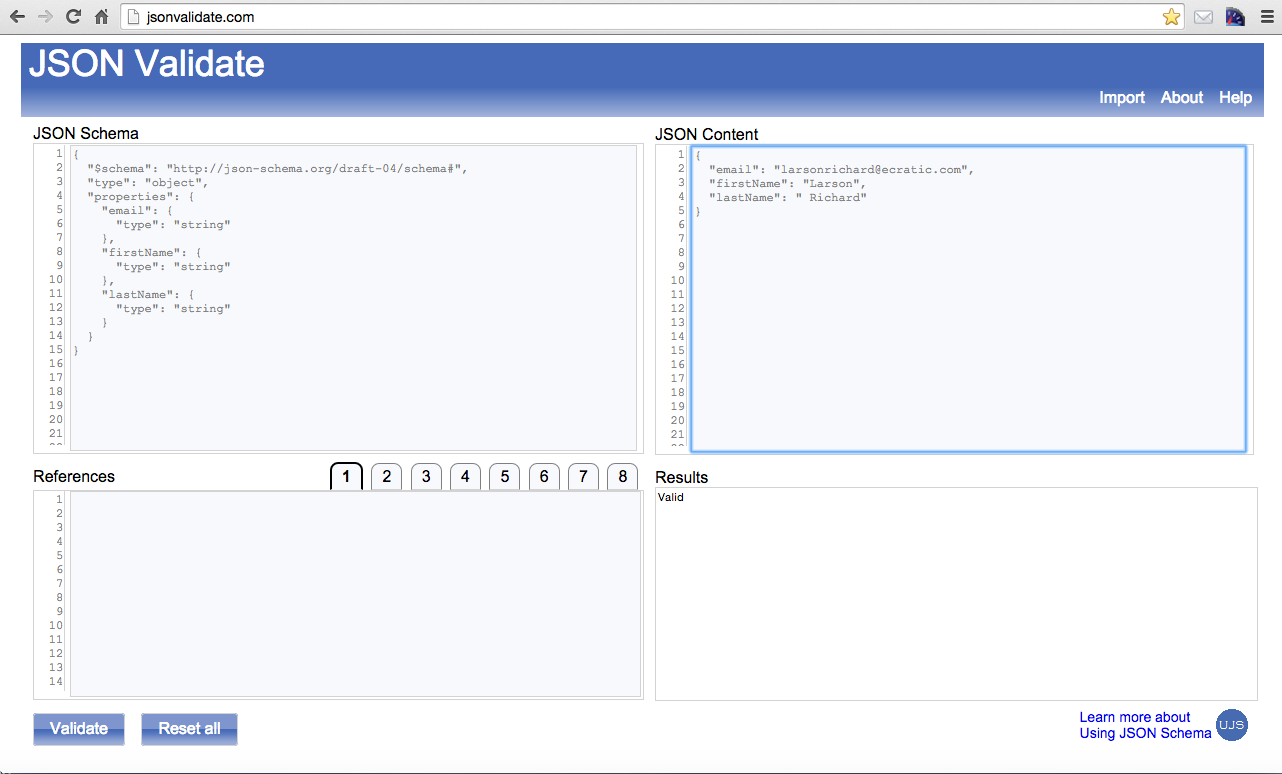The image size is (1282, 774).
Task: Click the Reset all button
Action: coord(189,729)
